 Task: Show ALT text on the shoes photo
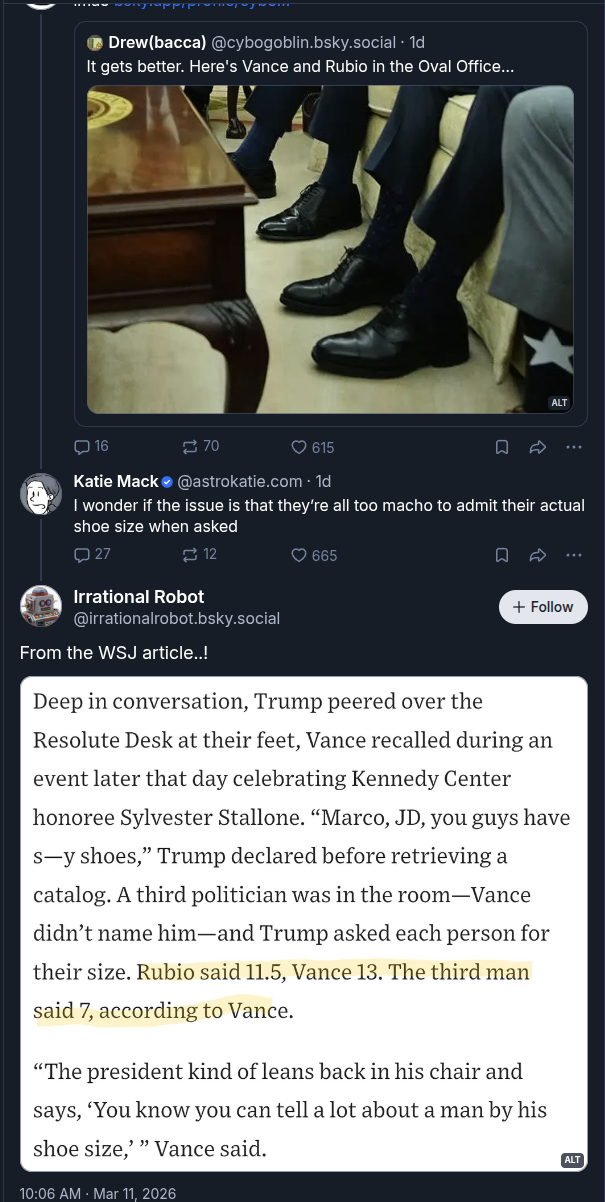559,403
